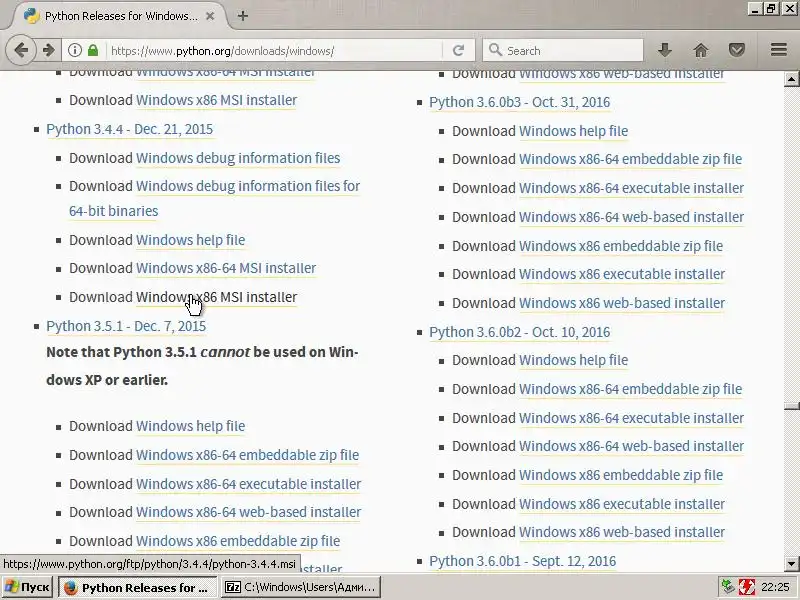Download Python 3.6.0b2 x86-64 web-based installer
Image resolution: width=800 pixels, height=600 pixels.
[x=632, y=446]
